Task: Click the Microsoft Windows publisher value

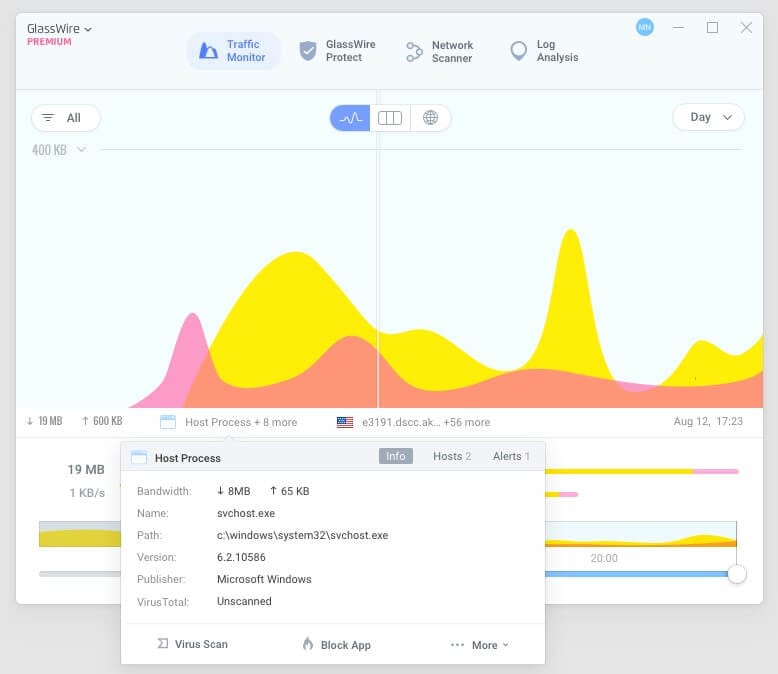Action: point(264,579)
